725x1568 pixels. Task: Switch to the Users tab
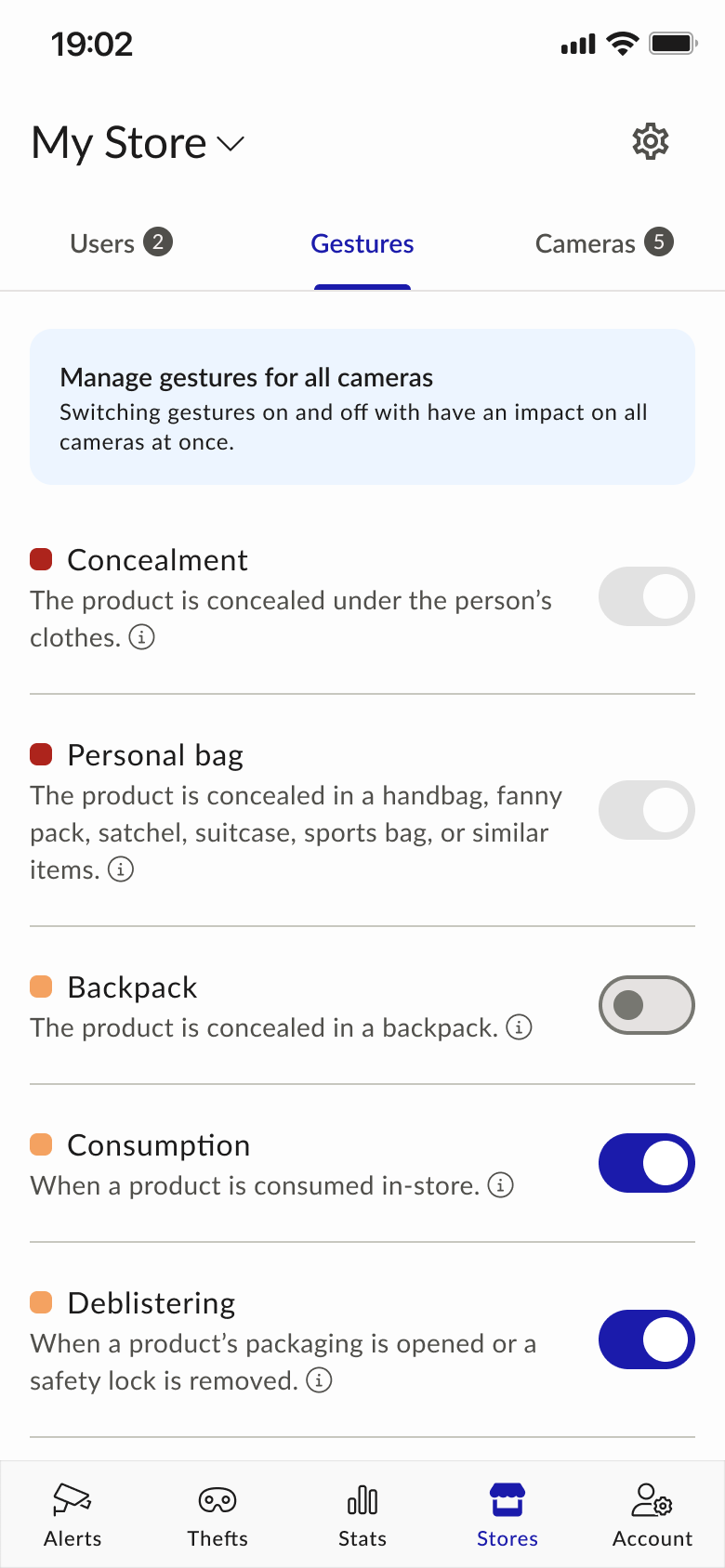(121, 243)
